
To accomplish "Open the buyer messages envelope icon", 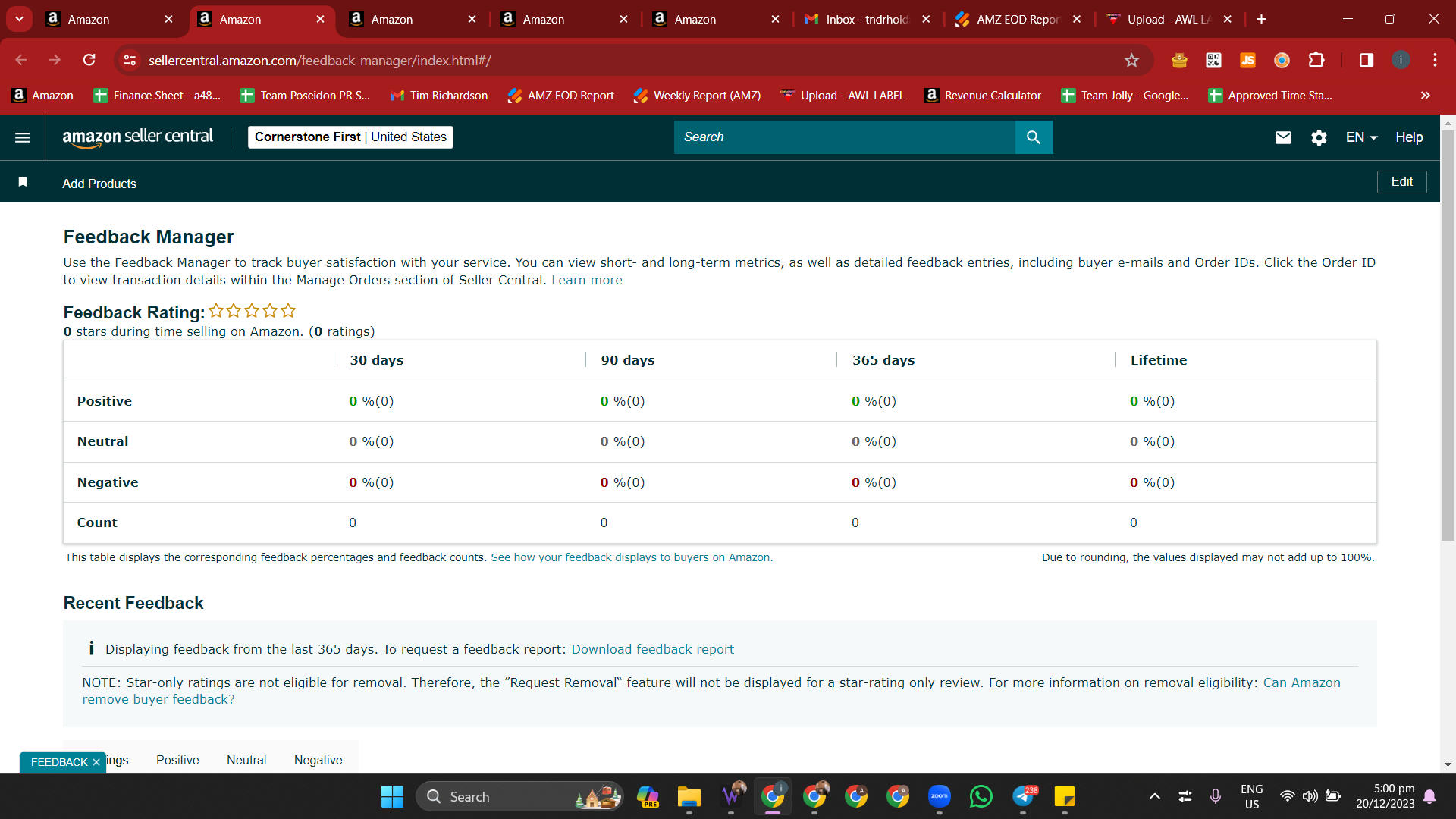I will pos(1283,137).
